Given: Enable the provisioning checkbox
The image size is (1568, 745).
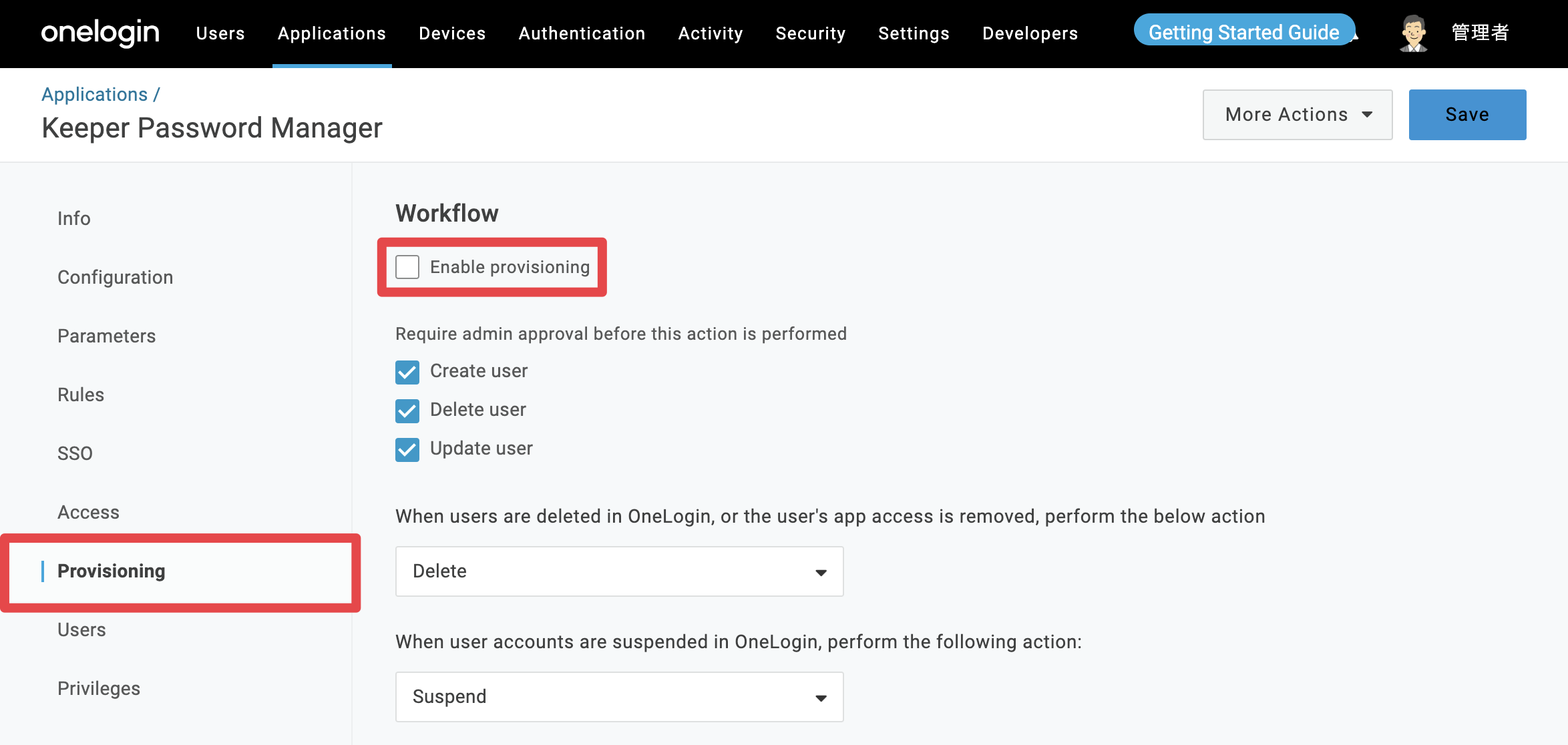Looking at the screenshot, I should [407, 267].
